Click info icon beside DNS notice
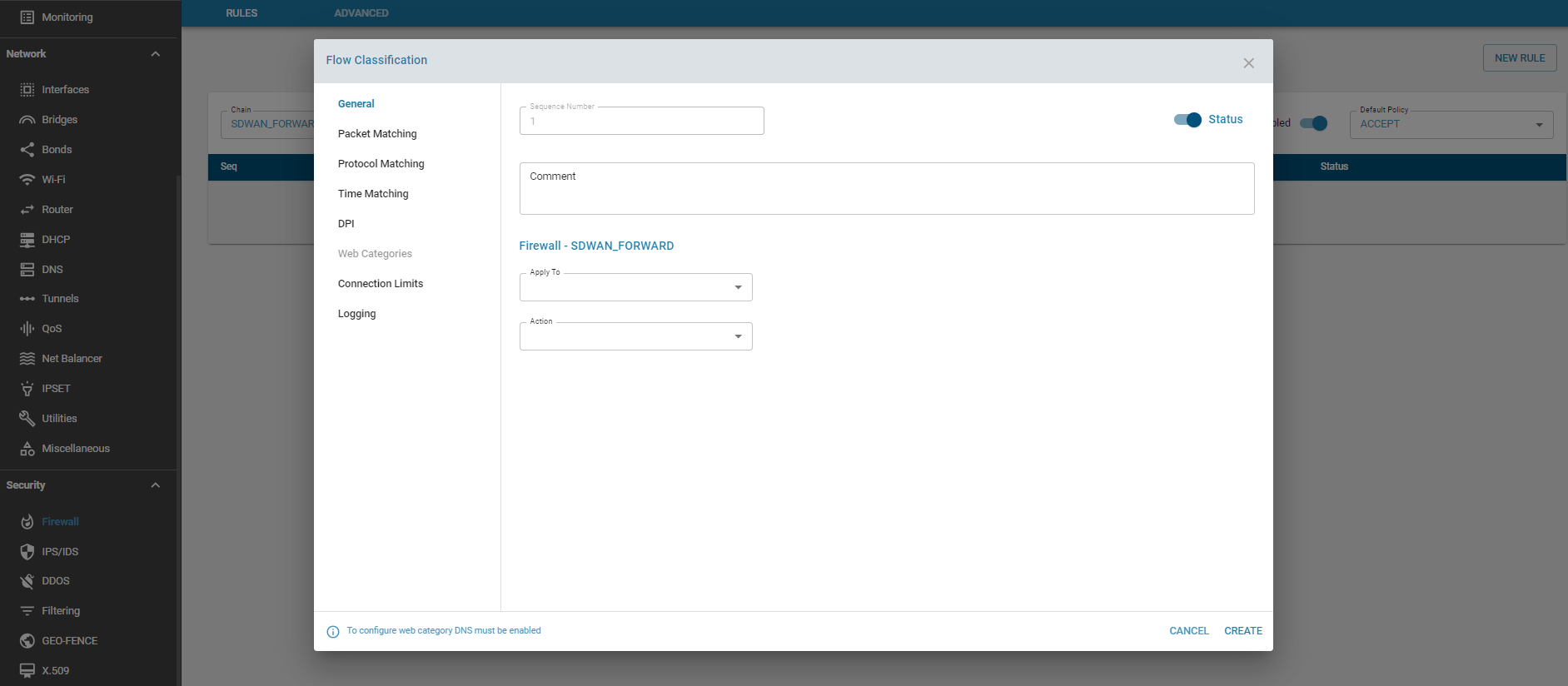This screenshot has width=1568, height=686. [333, 632]
